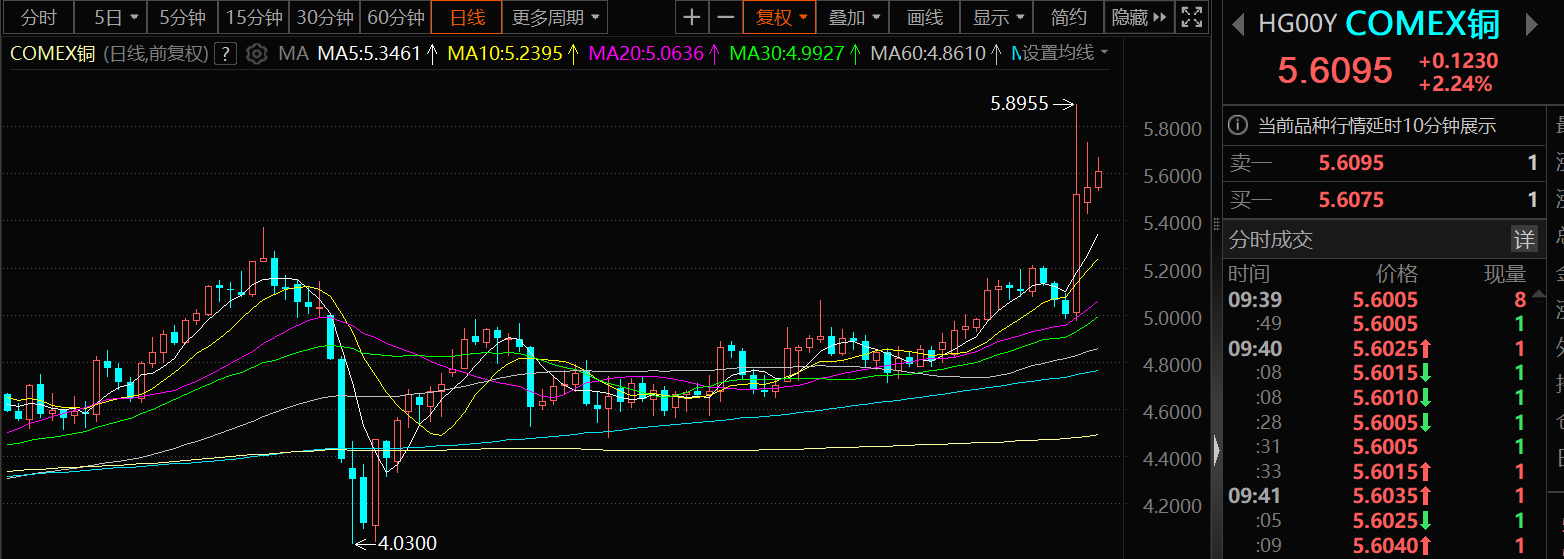
Task: Click the 买一 bid price 5.6075
Action: coord(1351,200)
